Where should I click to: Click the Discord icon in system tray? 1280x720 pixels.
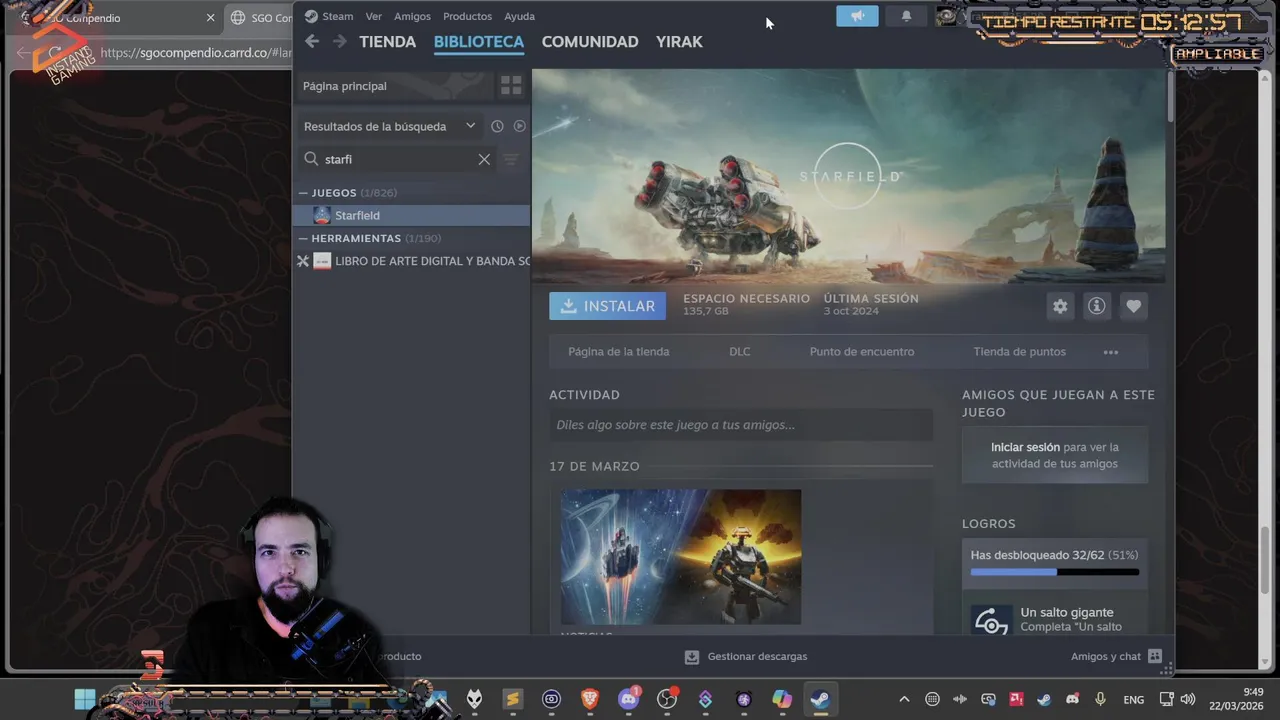pos(1073,699)
